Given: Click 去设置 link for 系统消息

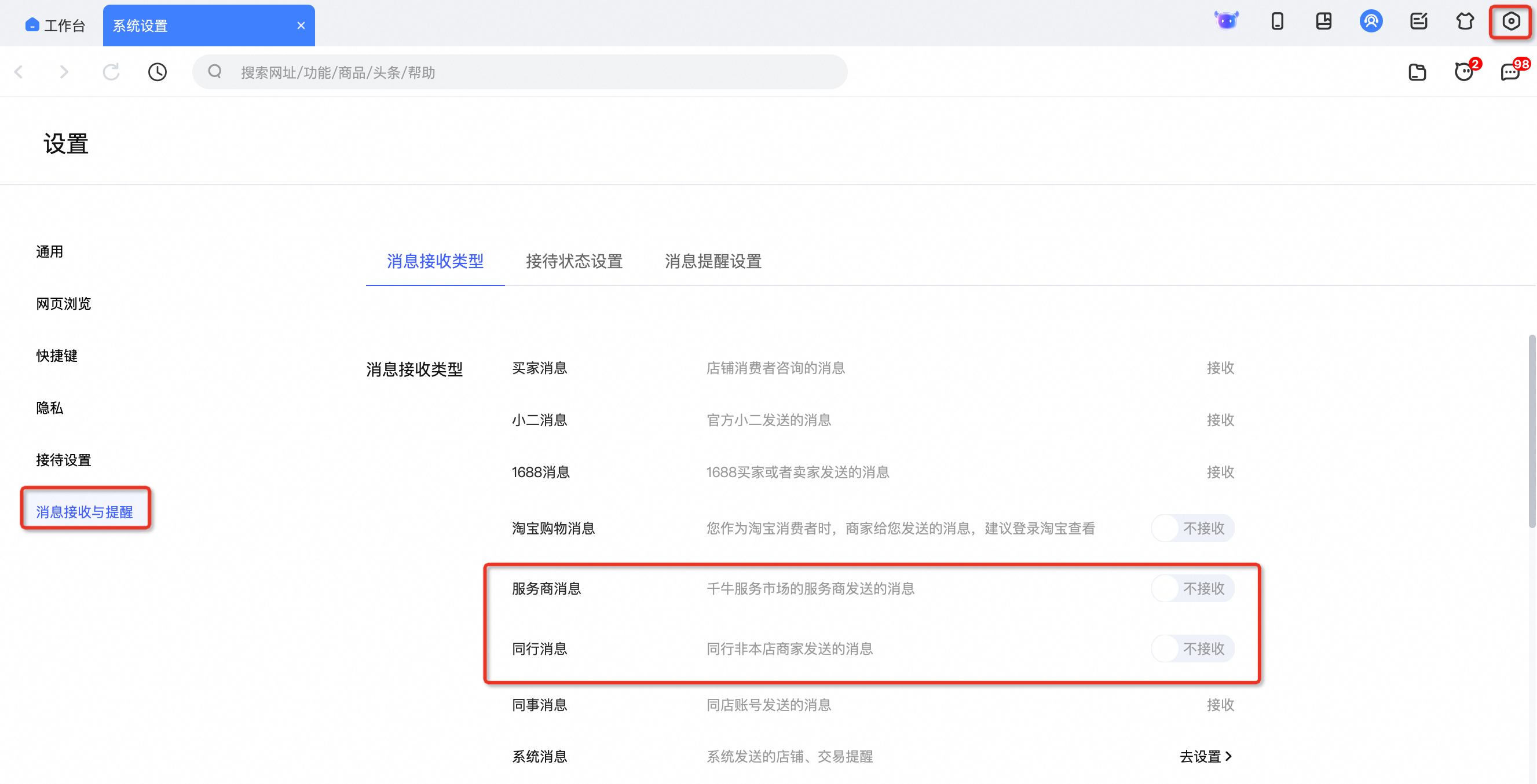Looking at the screenshot, I should (1206, 757).
